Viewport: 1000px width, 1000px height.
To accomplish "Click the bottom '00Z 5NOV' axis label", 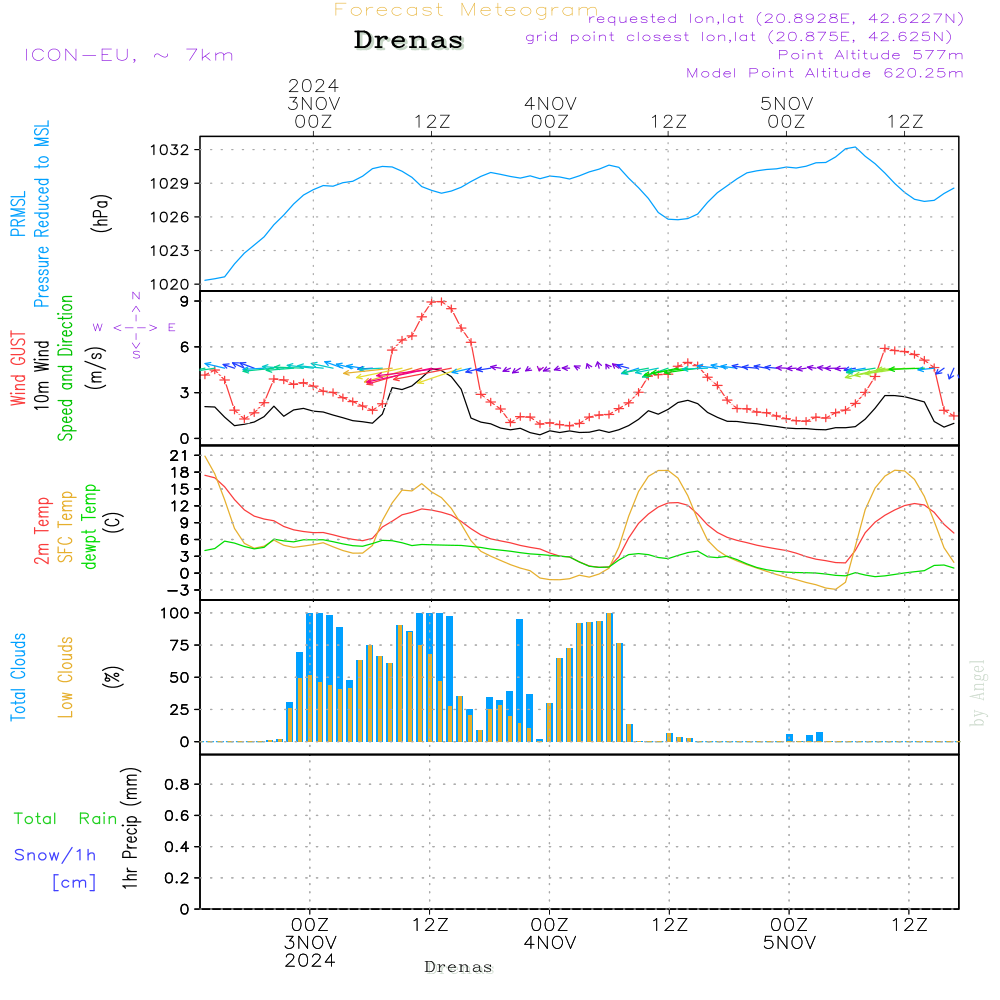I will (x=790, y=934).
